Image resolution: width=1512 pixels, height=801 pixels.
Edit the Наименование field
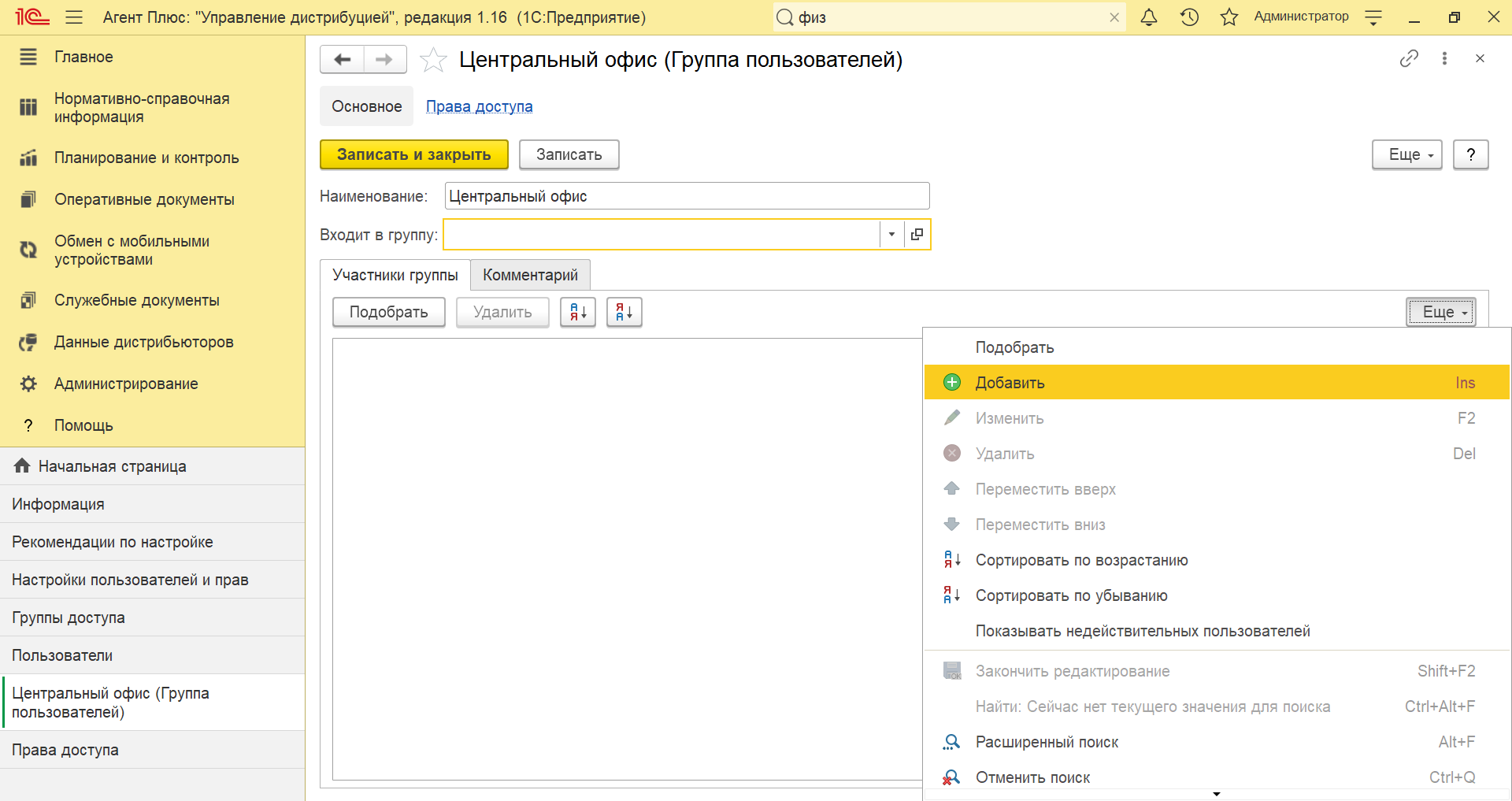click(687, 196)
